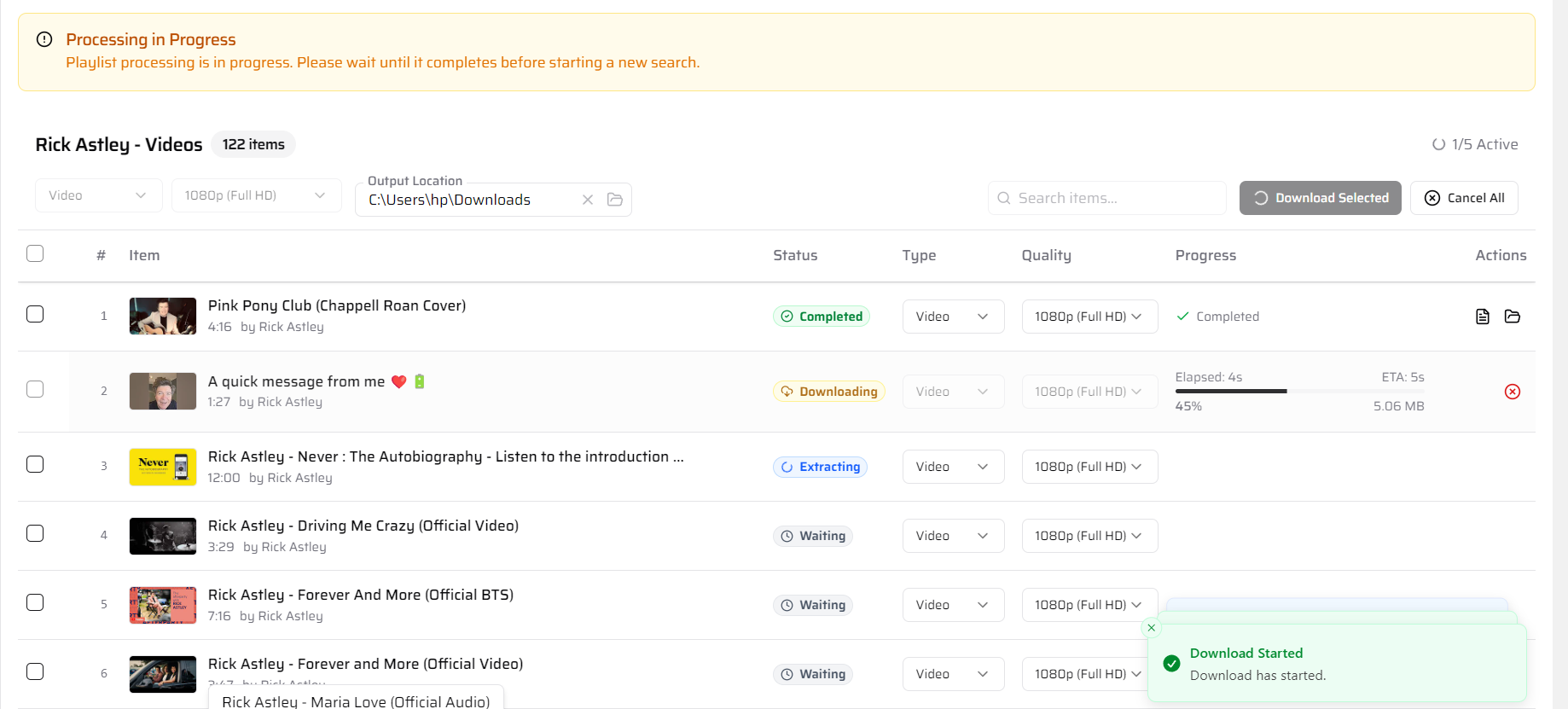Image resolution: width=1568 pixels, height=709 pixels.
Task: Check the box for Pink Pony Club
Action: [x=35, y=314]
